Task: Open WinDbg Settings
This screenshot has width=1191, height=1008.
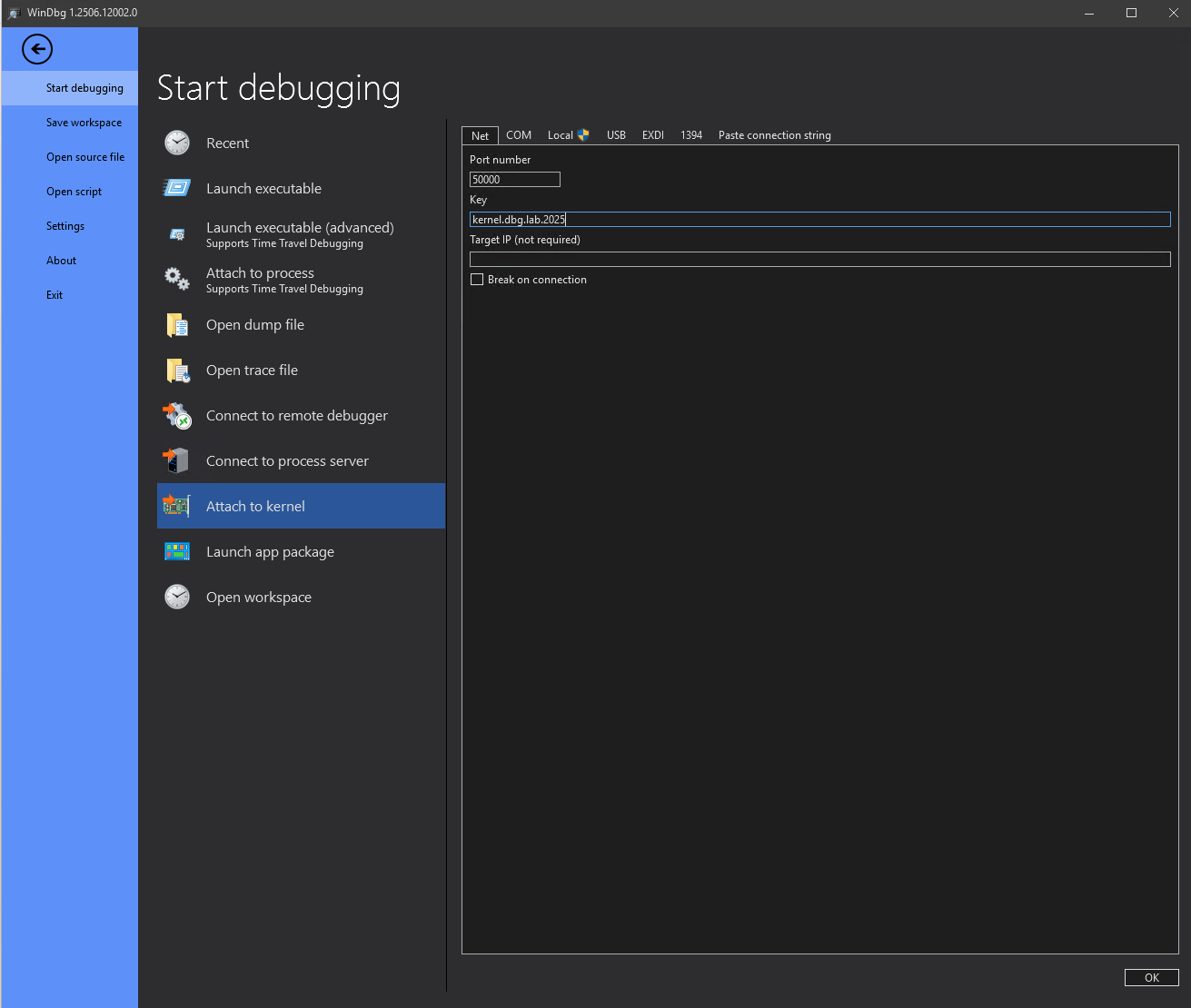Action: [65, 225]
